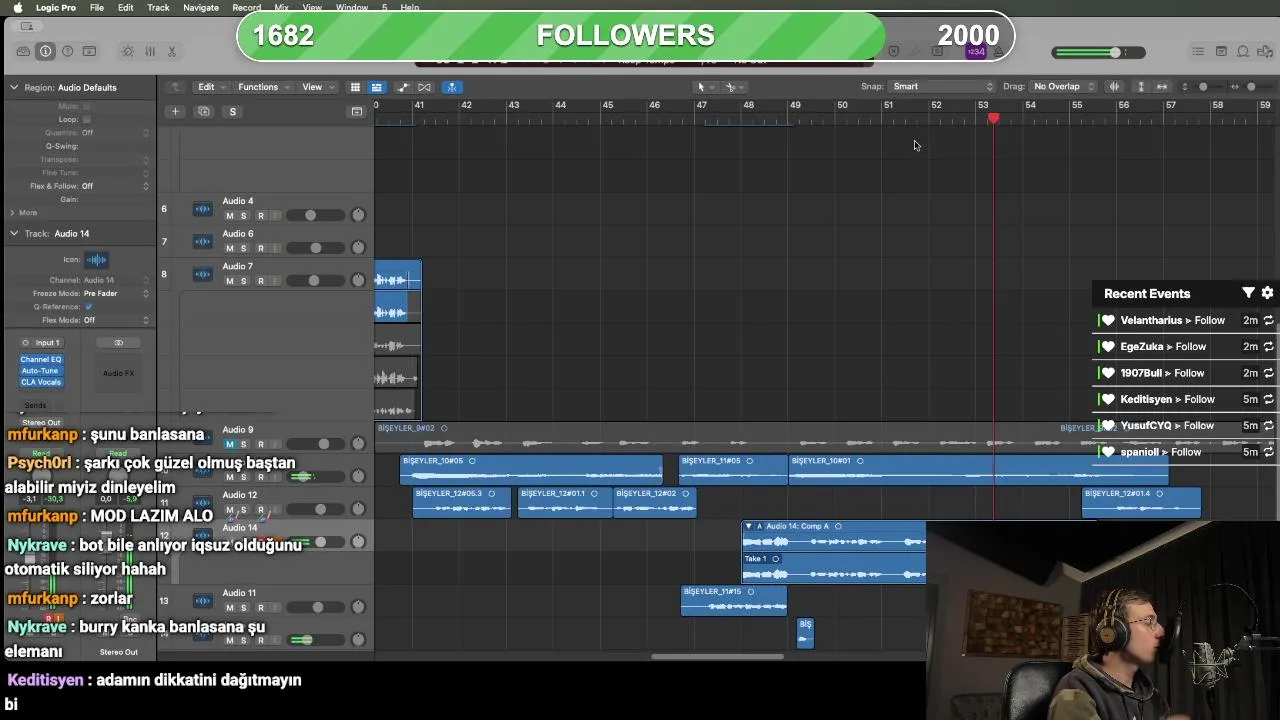Solo the Audio 6 track
This screenshot has width=1280, height=720.
(x=243, y=248)
